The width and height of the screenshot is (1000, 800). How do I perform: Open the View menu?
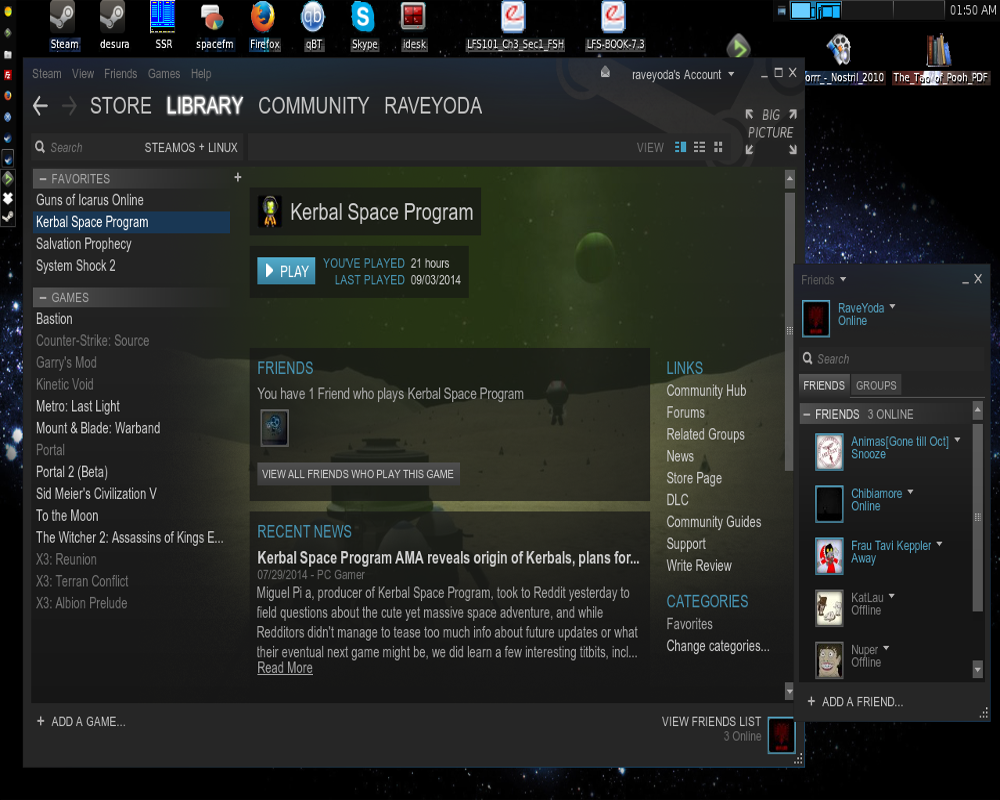coord(83,73)
